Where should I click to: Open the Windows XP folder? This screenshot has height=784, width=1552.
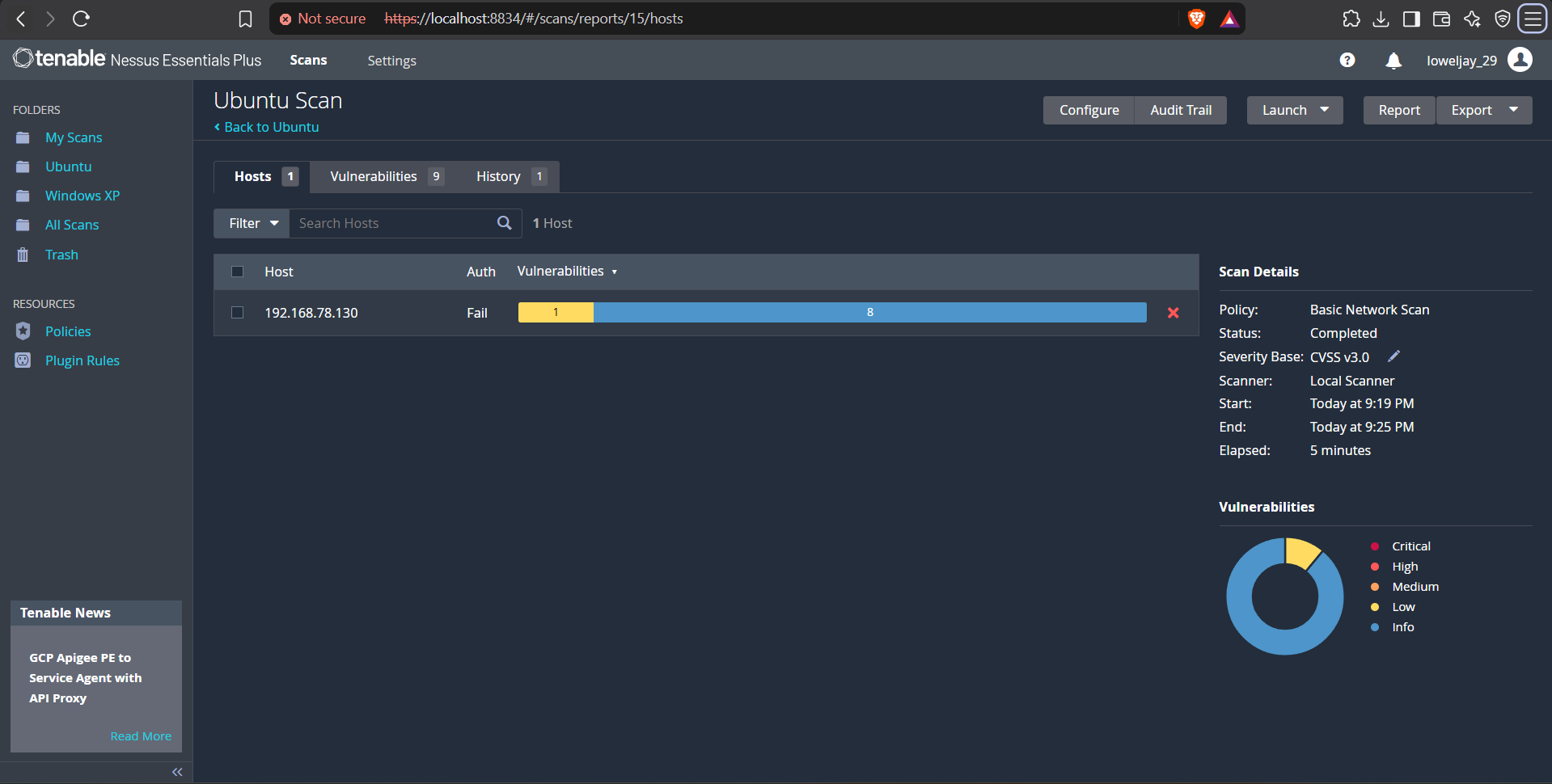pos(82,196)
